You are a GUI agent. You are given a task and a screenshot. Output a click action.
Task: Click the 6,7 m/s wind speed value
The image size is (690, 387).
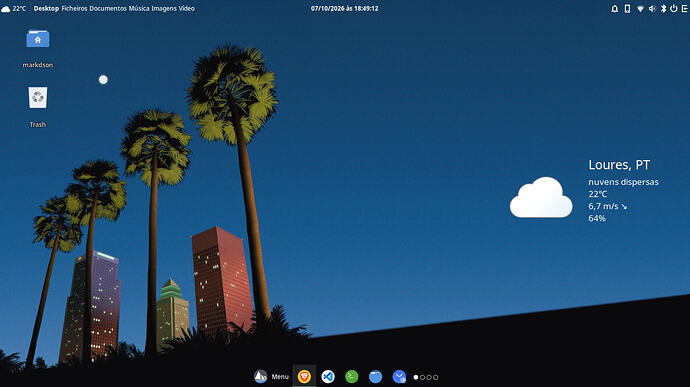coord(603,206)
